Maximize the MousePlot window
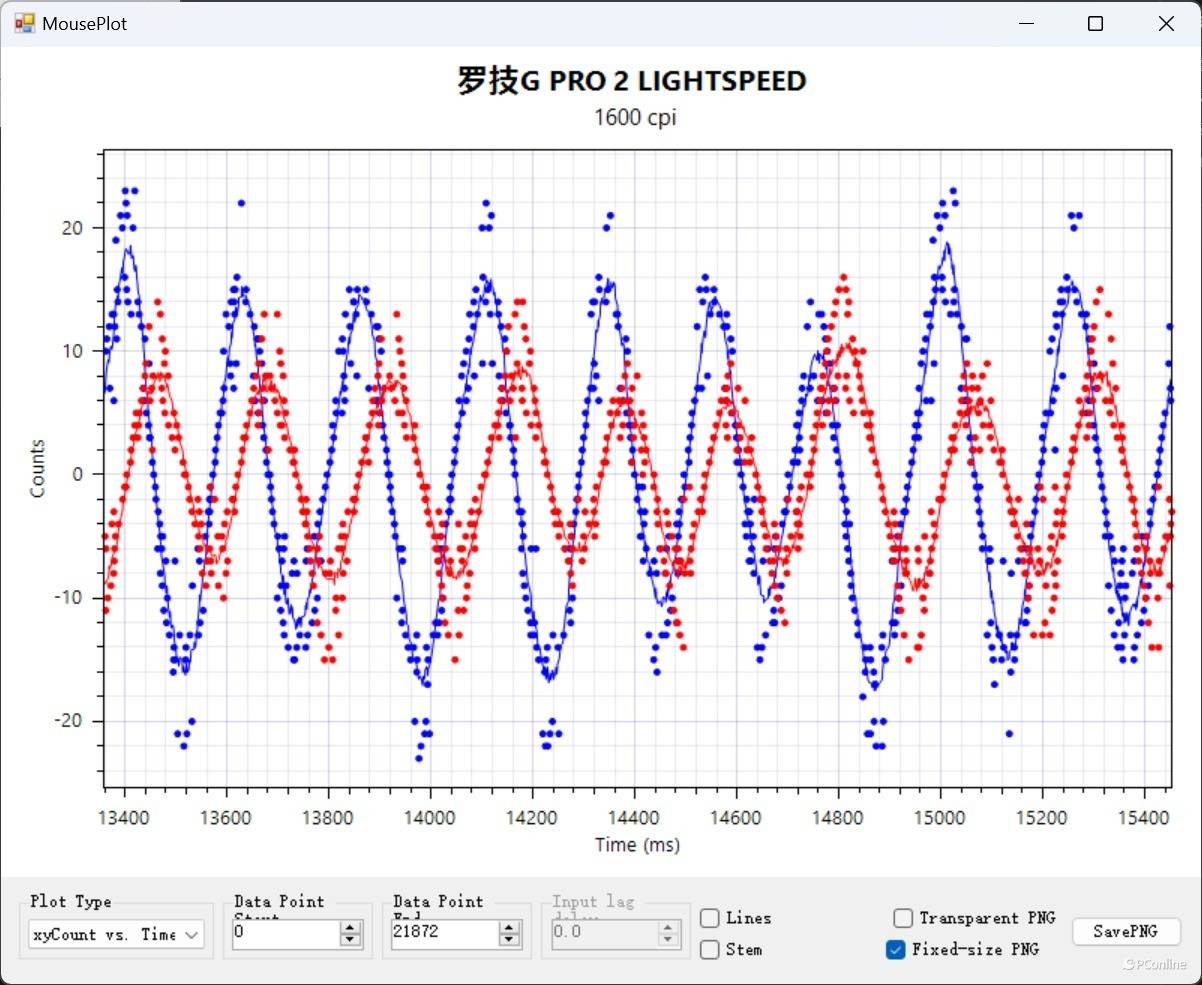This screenshot has height=985, width=1202. 1095,24
